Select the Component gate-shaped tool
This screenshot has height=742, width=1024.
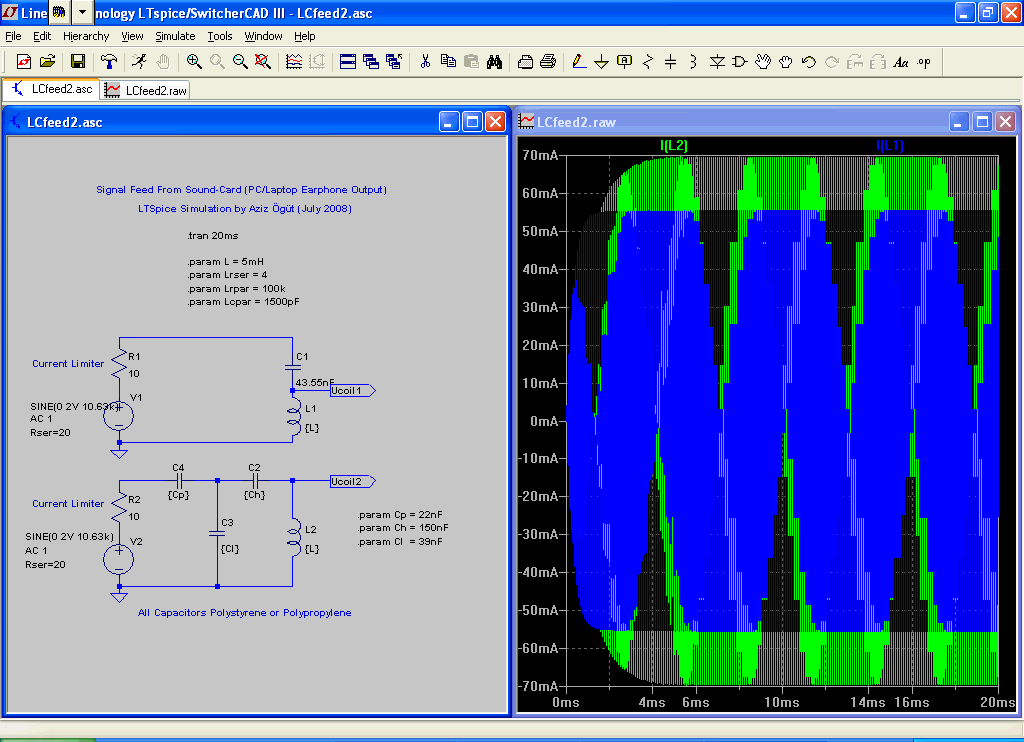click(x=739, y=61)
